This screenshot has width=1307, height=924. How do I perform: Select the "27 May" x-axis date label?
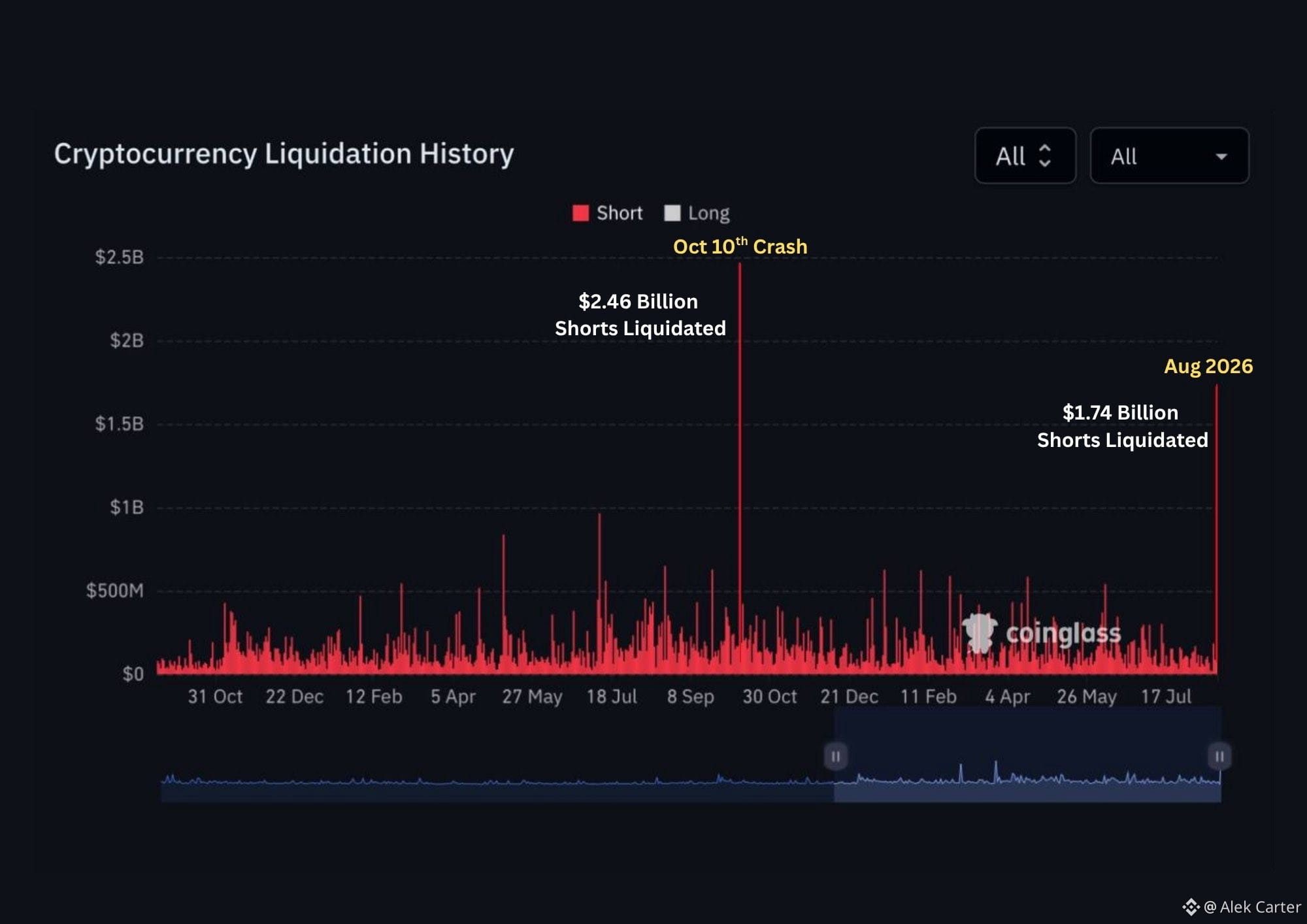point(532,697)
